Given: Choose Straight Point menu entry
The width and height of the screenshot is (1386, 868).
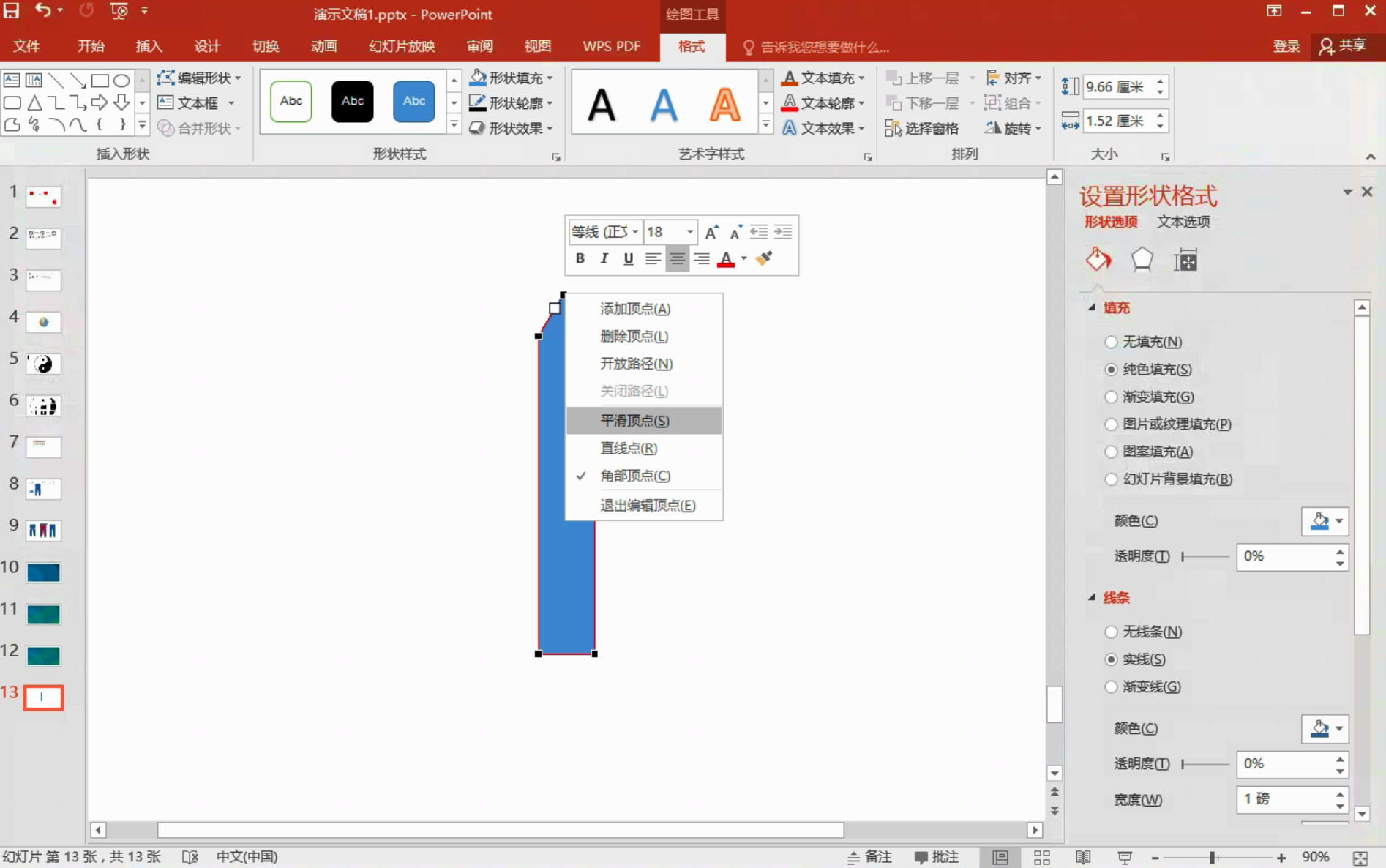Looking at the screenshot, I should coord(644,448).
